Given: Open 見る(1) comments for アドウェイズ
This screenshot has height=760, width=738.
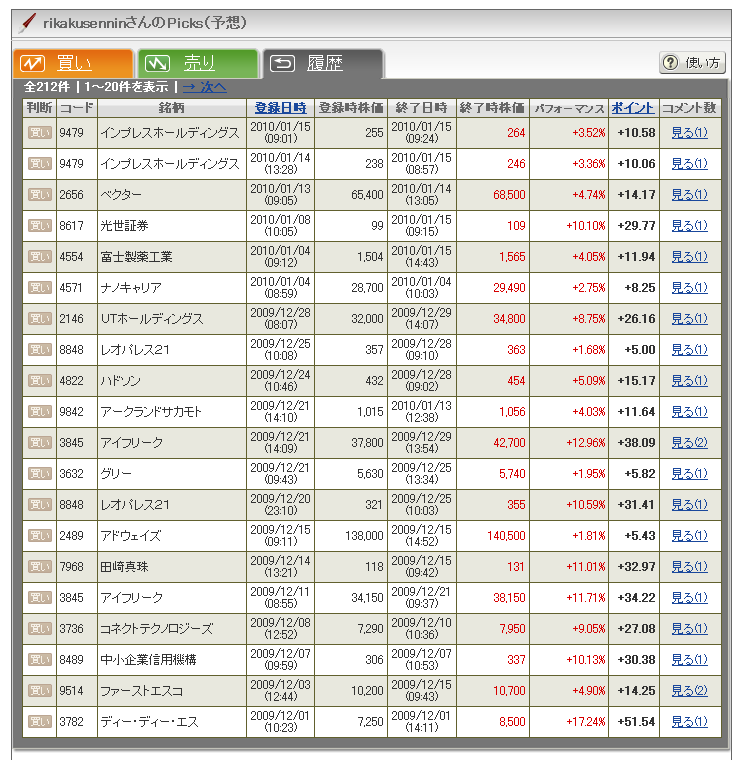Looking at the screenshot, I should (x=690, y=536).
